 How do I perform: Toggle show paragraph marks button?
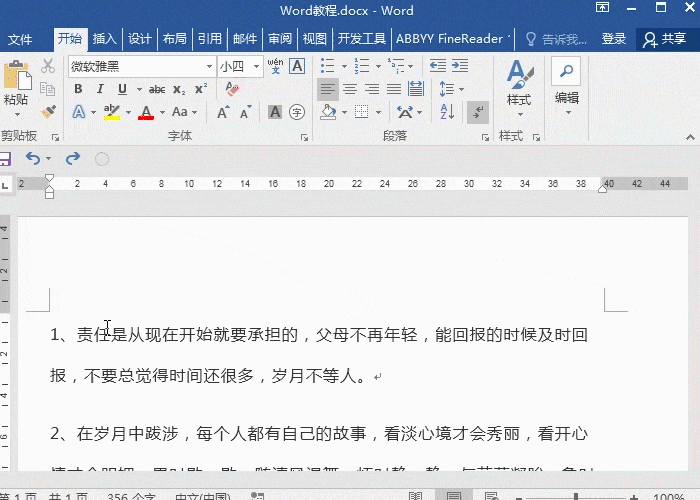pyautogui.click(x=478, y=112)
